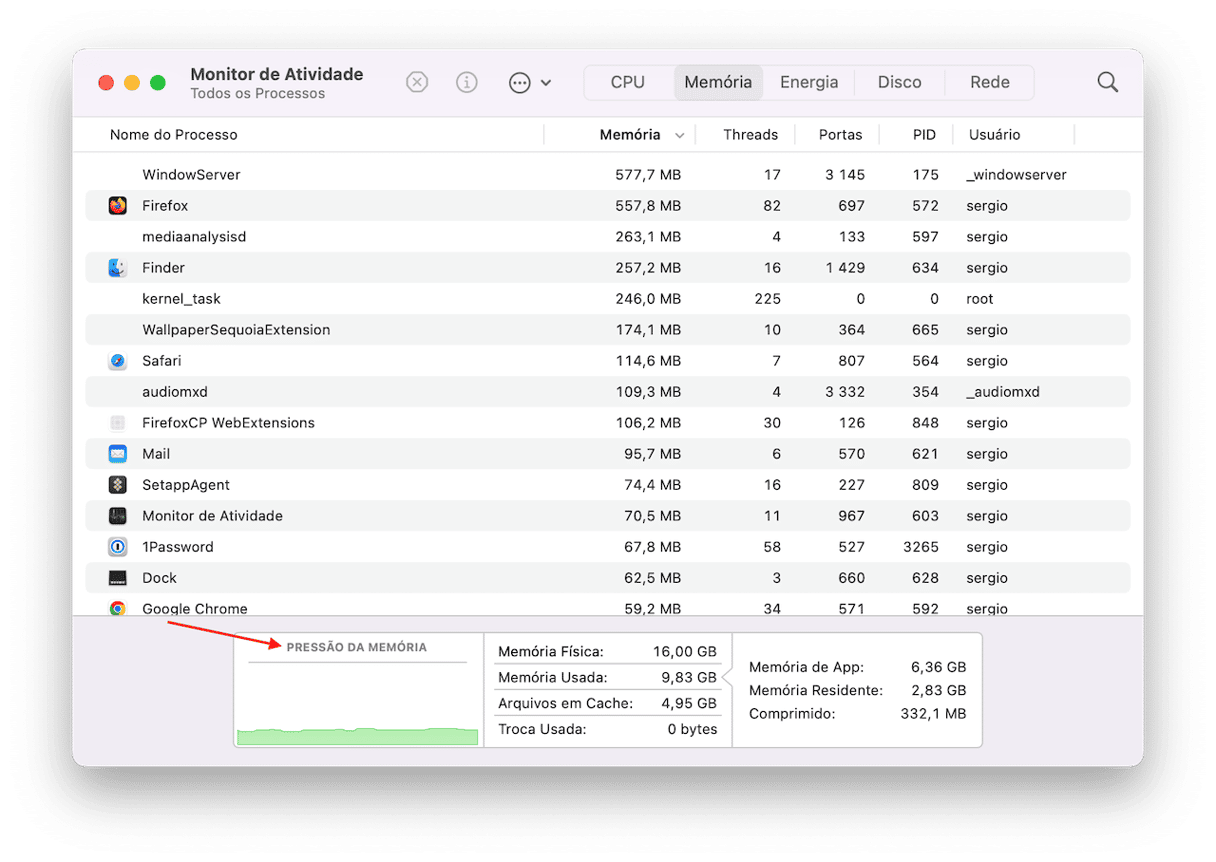Viewport: 1216px width, 862px height.
Task: Click the Monitor de Atividade row icon
Action: (118, 516)
